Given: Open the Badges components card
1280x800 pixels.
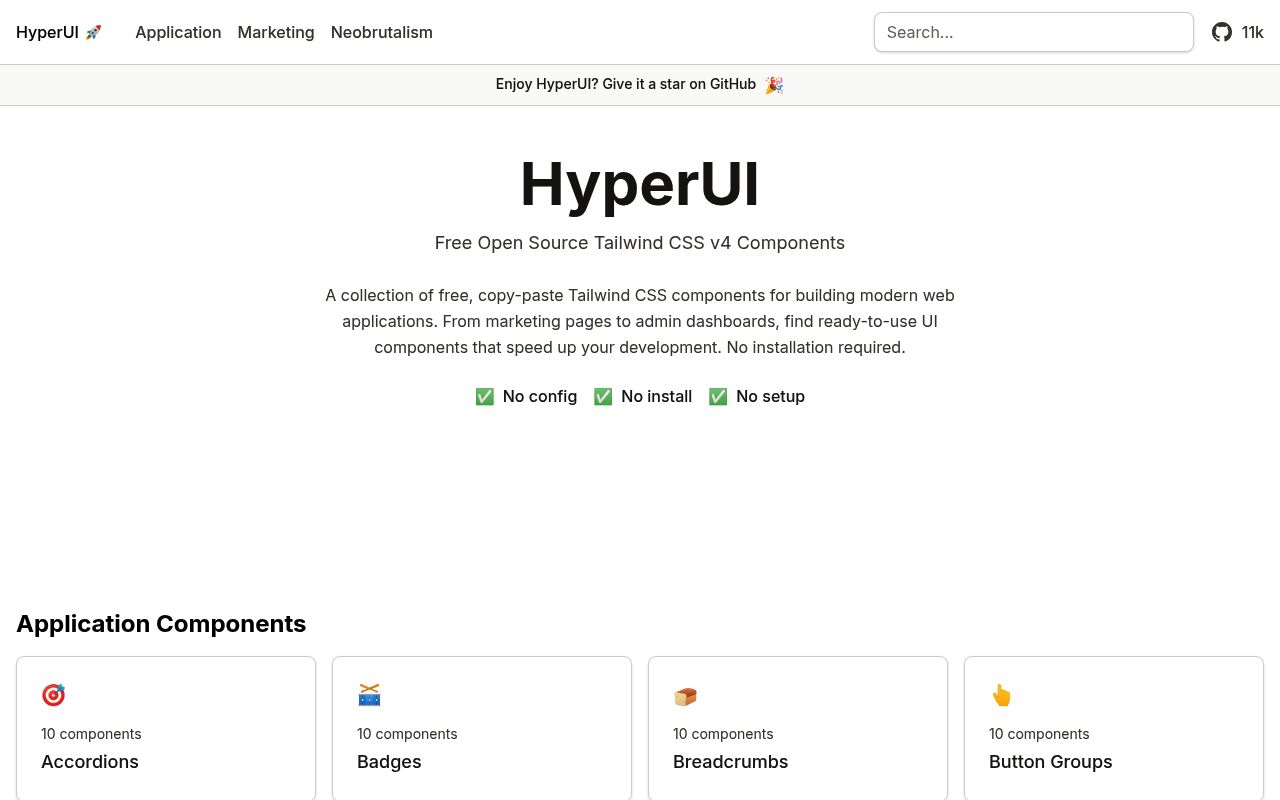Looking at the screenshot, I should tap(482, 728).
